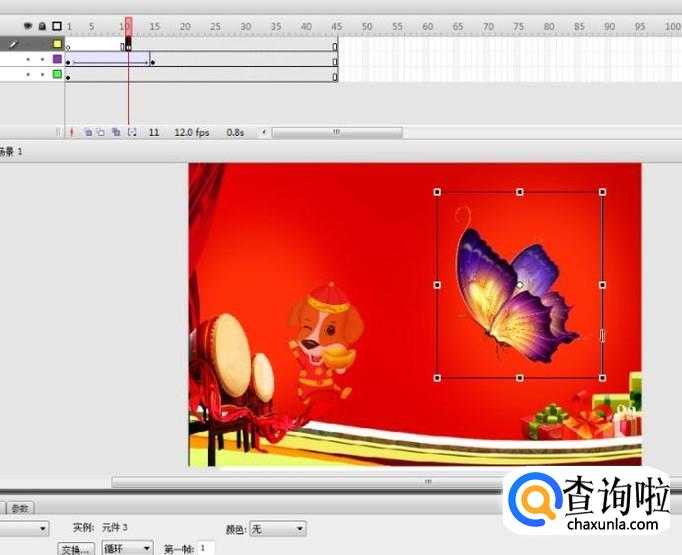Viewport: 682px width, 555px height.
Task: Open the Modify Onion Markers icon
Action: click(132, 132)
